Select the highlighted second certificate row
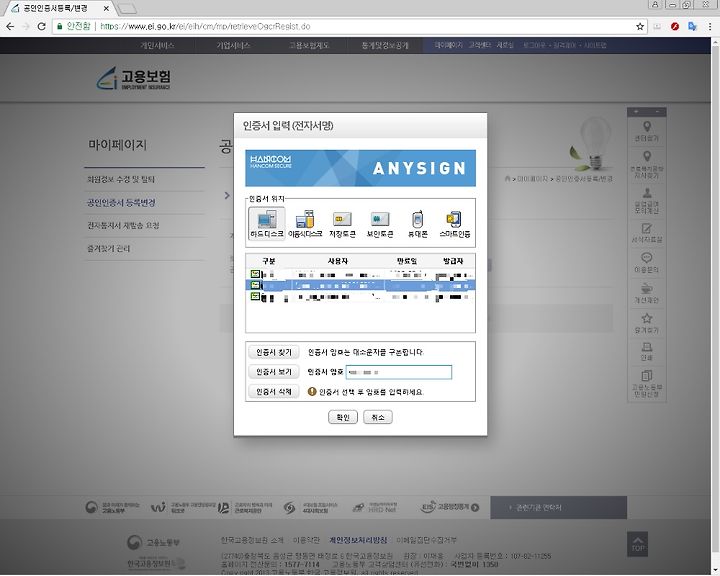Viewport: 720px width, 576px height. tap(360, 286)
